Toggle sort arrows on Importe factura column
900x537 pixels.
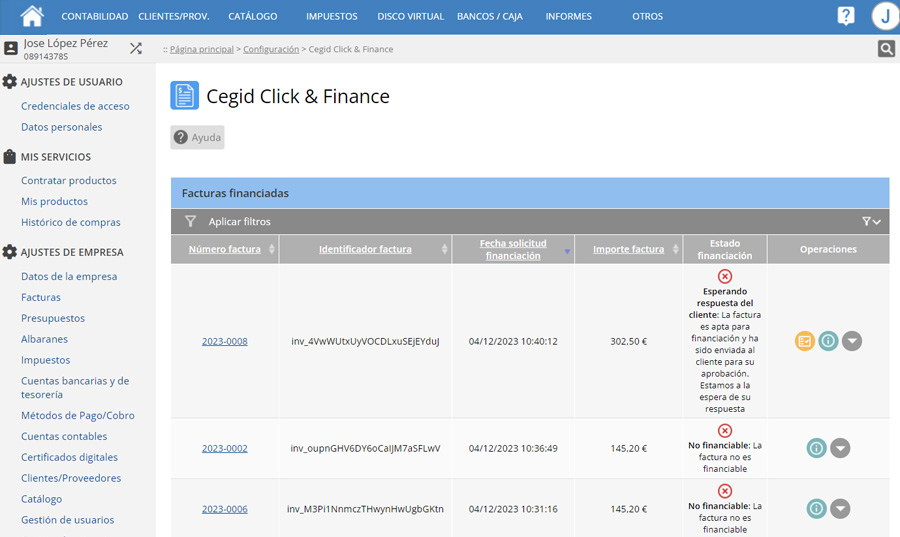tap(676, 249)
